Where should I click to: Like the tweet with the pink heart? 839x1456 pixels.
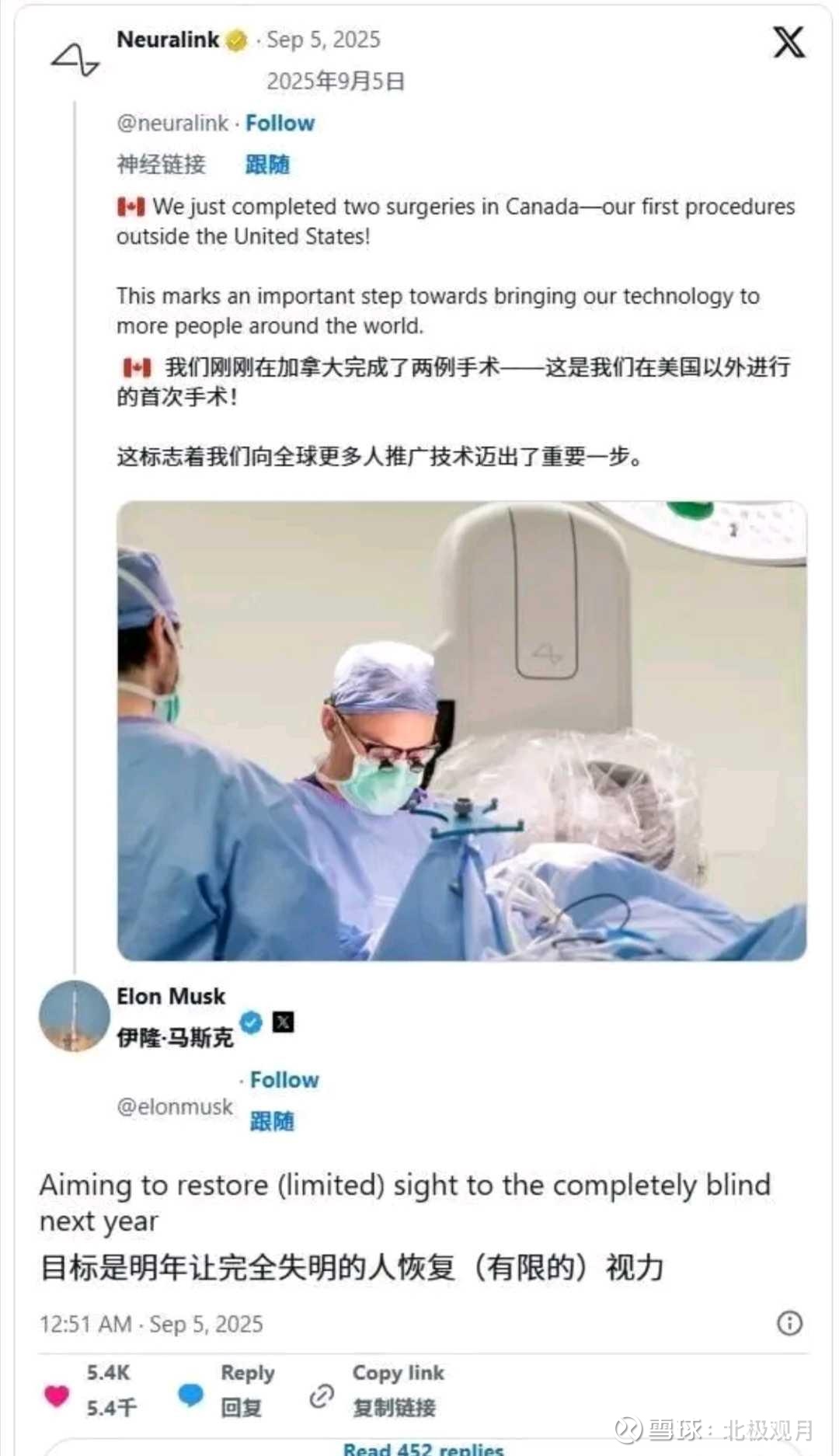[56, 1395]
